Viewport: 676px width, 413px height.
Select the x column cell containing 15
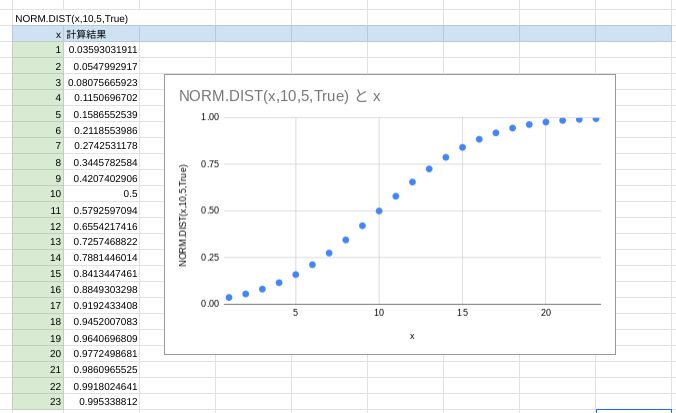38,274
